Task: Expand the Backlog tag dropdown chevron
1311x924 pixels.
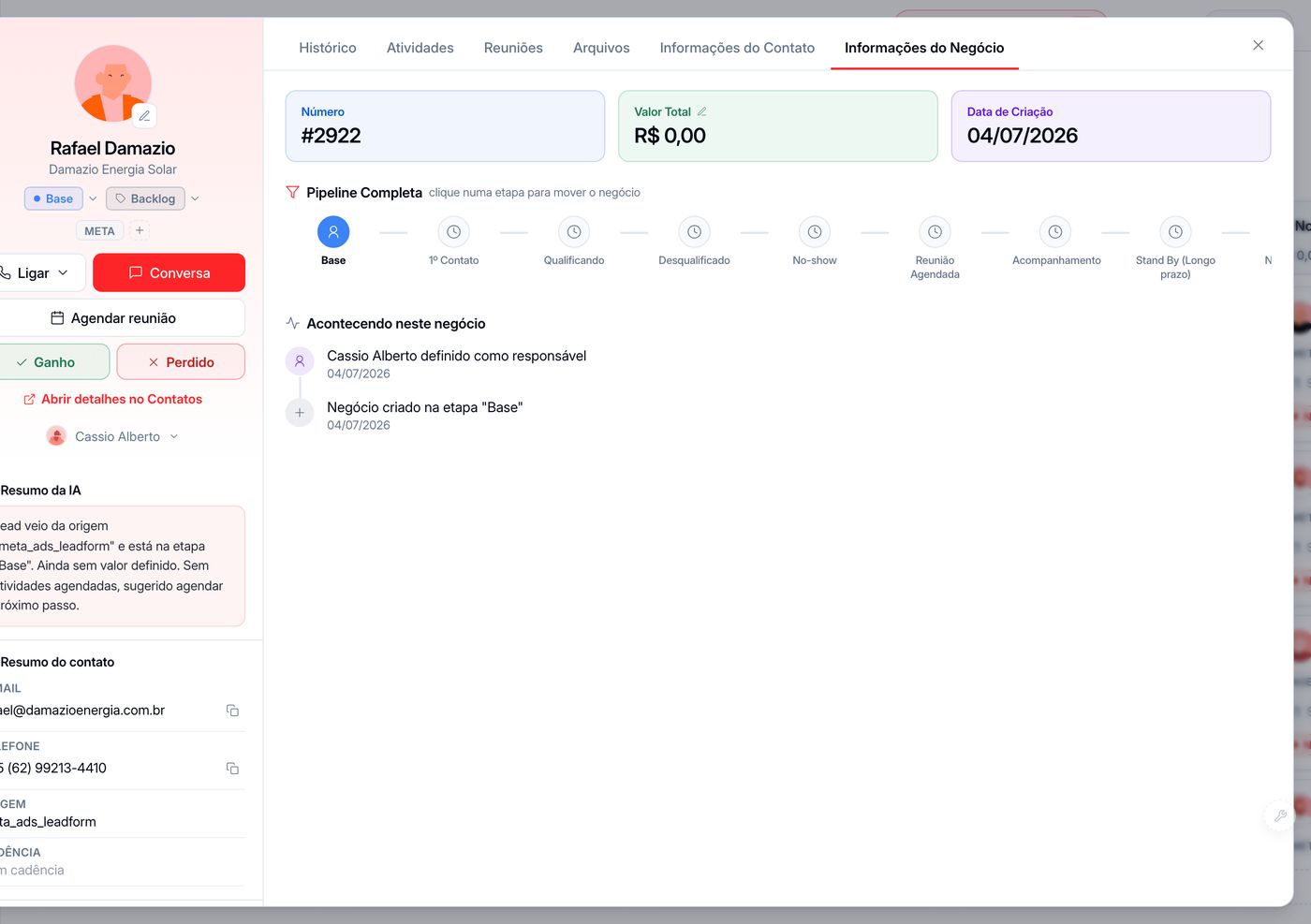Action: pos(195,198)
